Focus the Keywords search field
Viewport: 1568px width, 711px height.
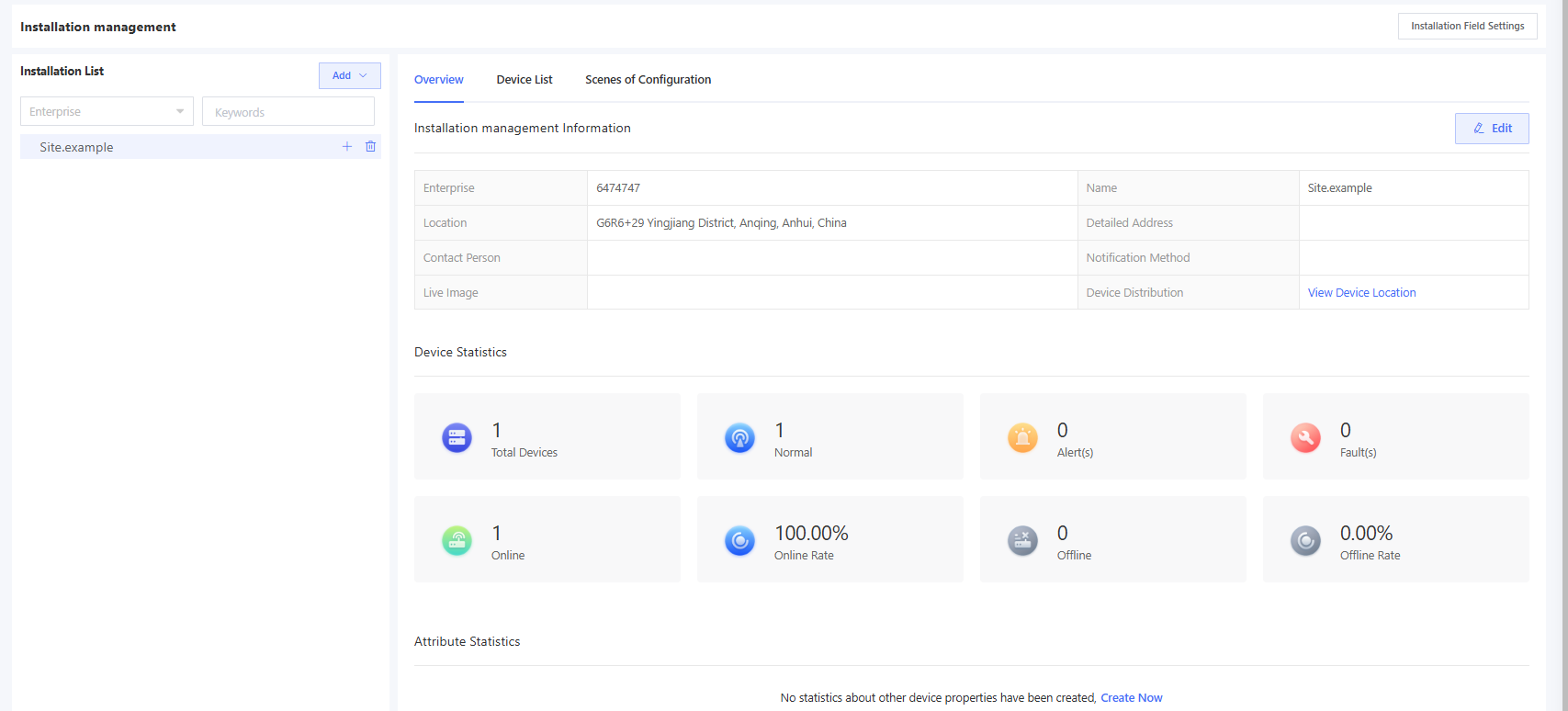click(x=288, y=112)
